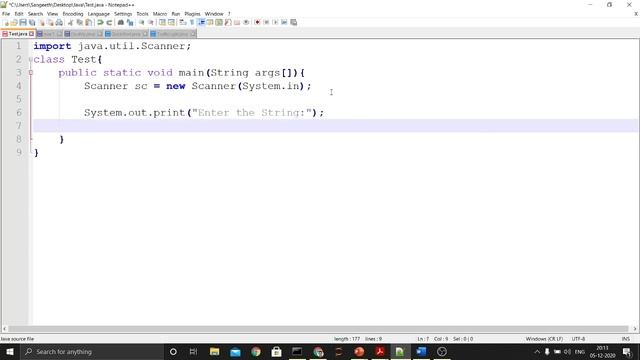Click the Close document toolbar icon
The height and width of the screenshot is (360, 640).
coord(41,22)
